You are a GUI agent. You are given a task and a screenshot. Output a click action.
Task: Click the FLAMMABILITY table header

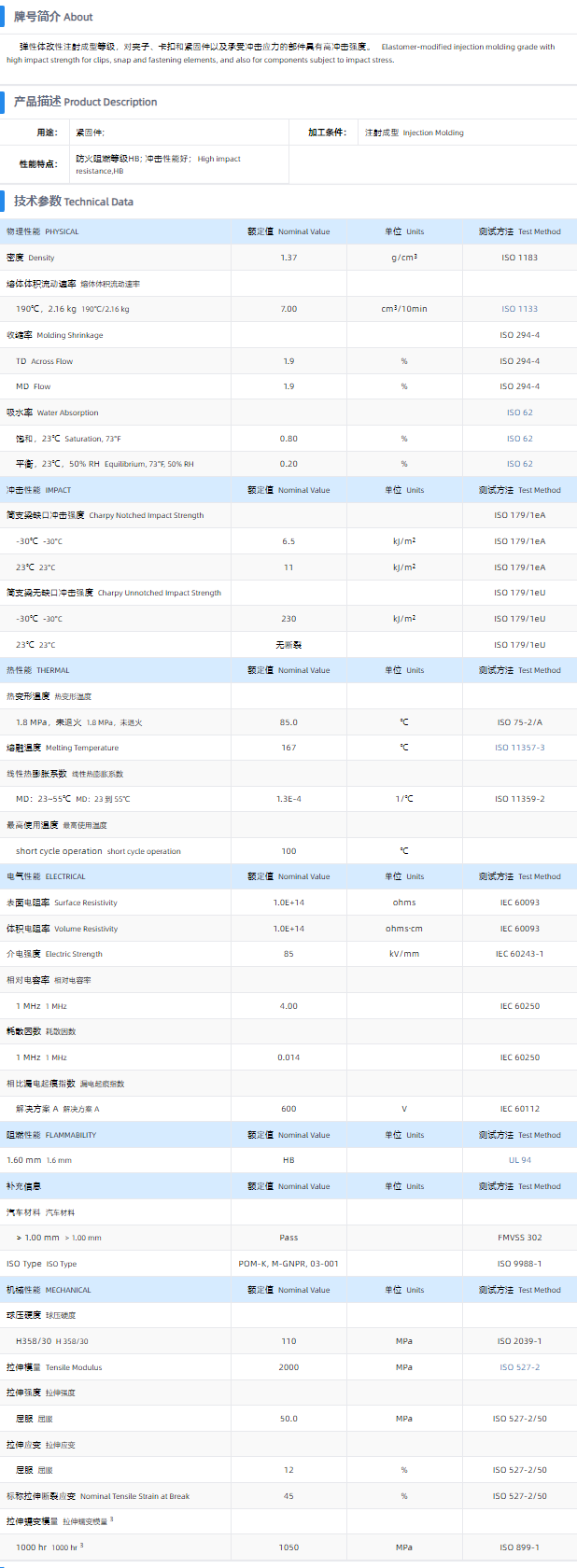(51, 1135)
